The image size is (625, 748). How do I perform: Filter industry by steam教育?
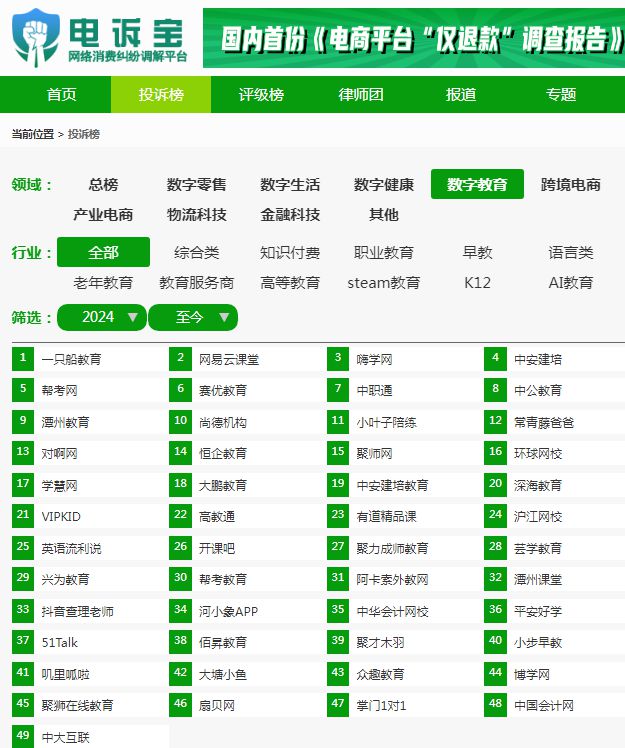pos(384,282)
